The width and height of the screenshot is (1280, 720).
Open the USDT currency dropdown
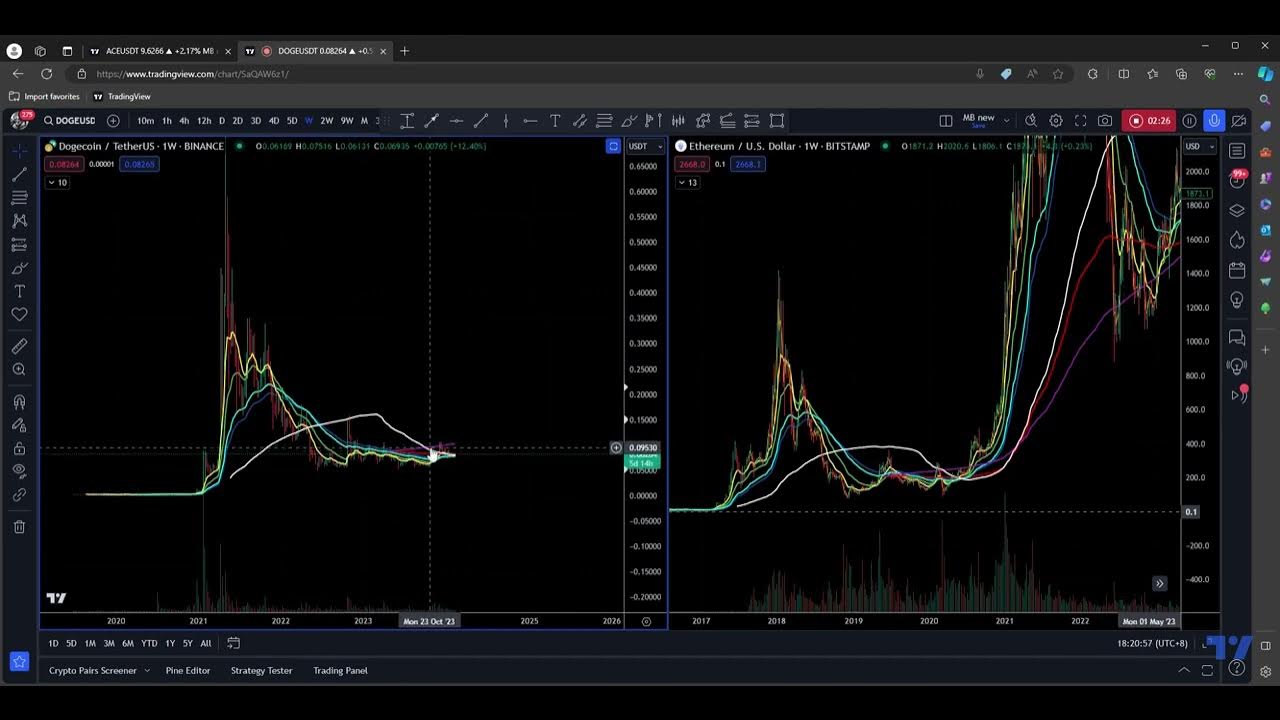(645, 147)
